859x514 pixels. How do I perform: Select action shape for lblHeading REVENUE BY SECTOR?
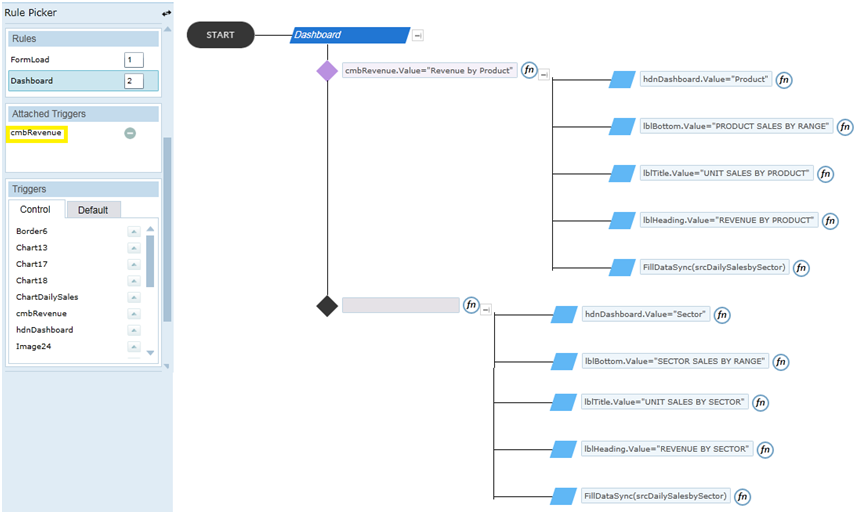(x=564, y=449)
